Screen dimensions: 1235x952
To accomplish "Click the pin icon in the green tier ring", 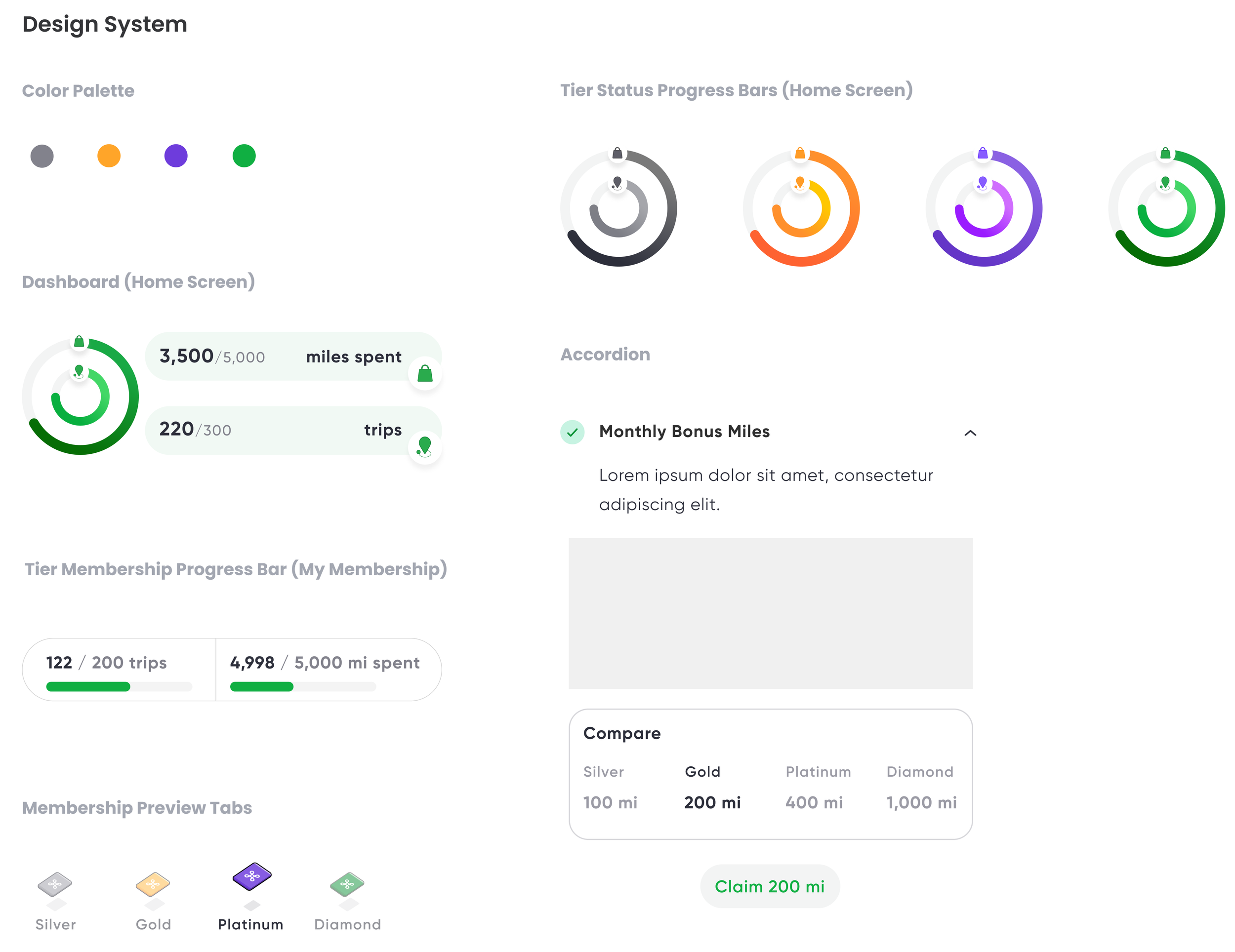I will click(1165, 183).
